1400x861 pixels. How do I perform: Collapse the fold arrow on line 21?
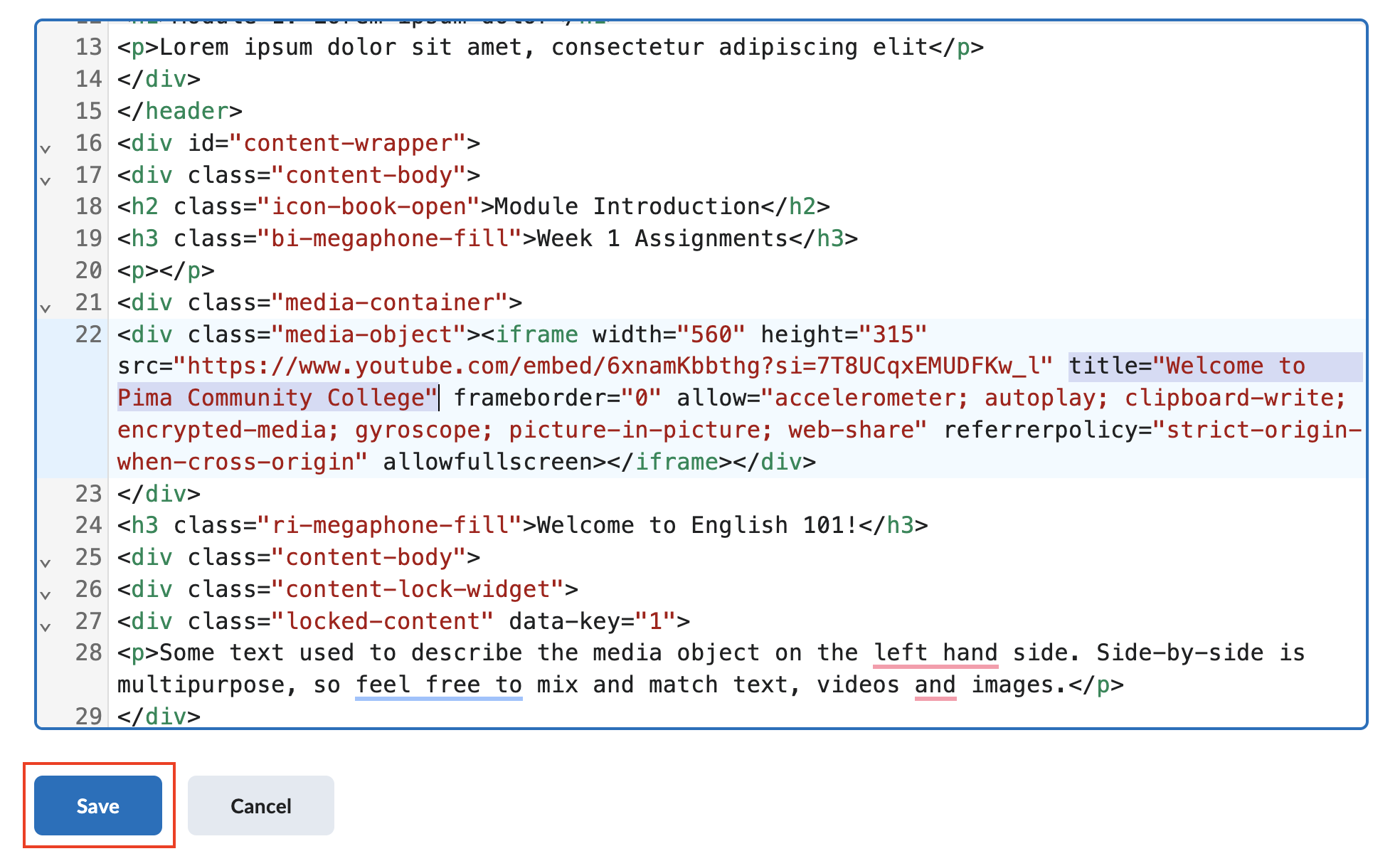pos(46,308)
